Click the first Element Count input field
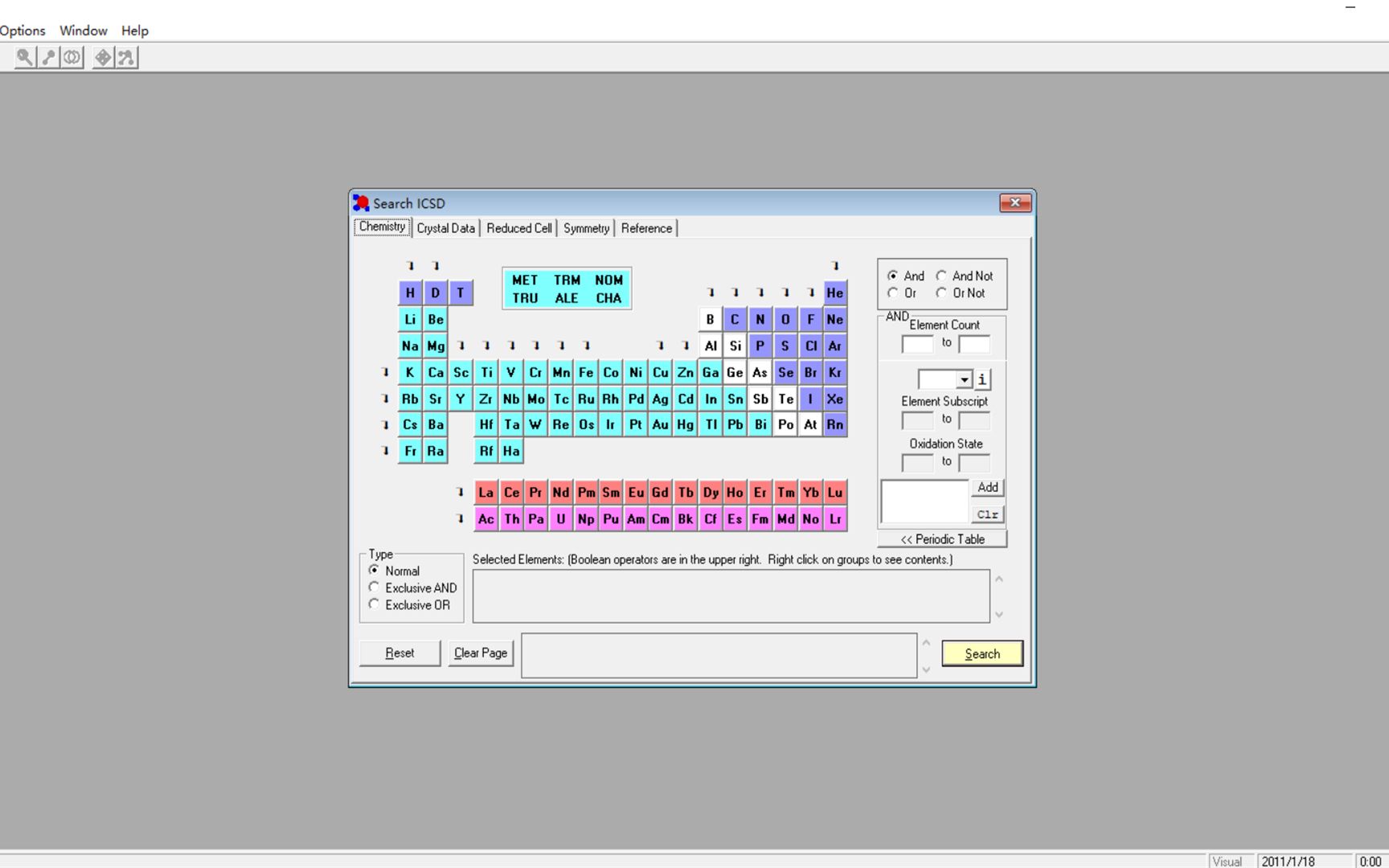This screenshot has width=1389, height=868. click(x=917, y=345)
